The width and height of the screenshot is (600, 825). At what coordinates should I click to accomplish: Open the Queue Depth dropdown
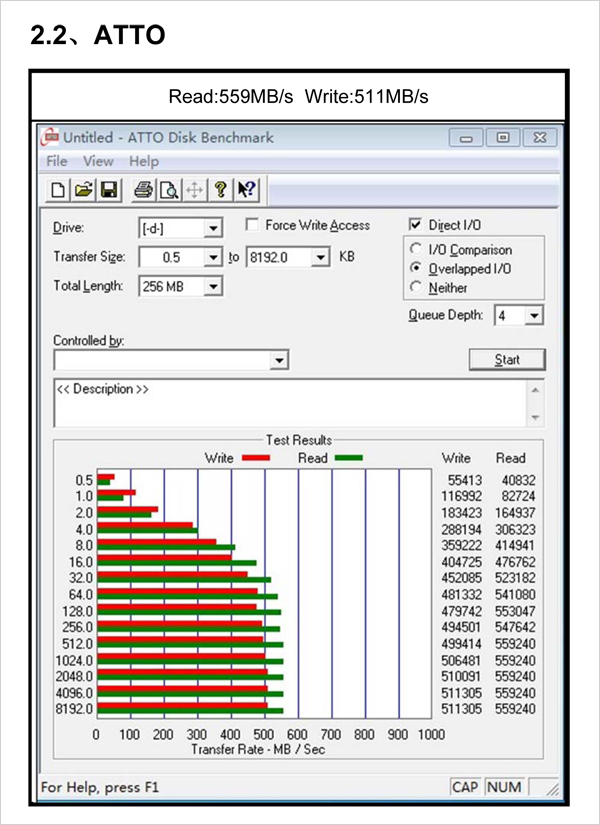pos(534,316)
